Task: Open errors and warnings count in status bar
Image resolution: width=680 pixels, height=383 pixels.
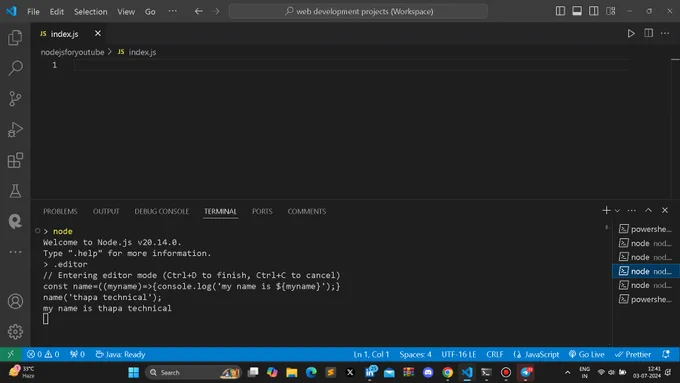Action: pyautogui.click(x=43, y=354)
